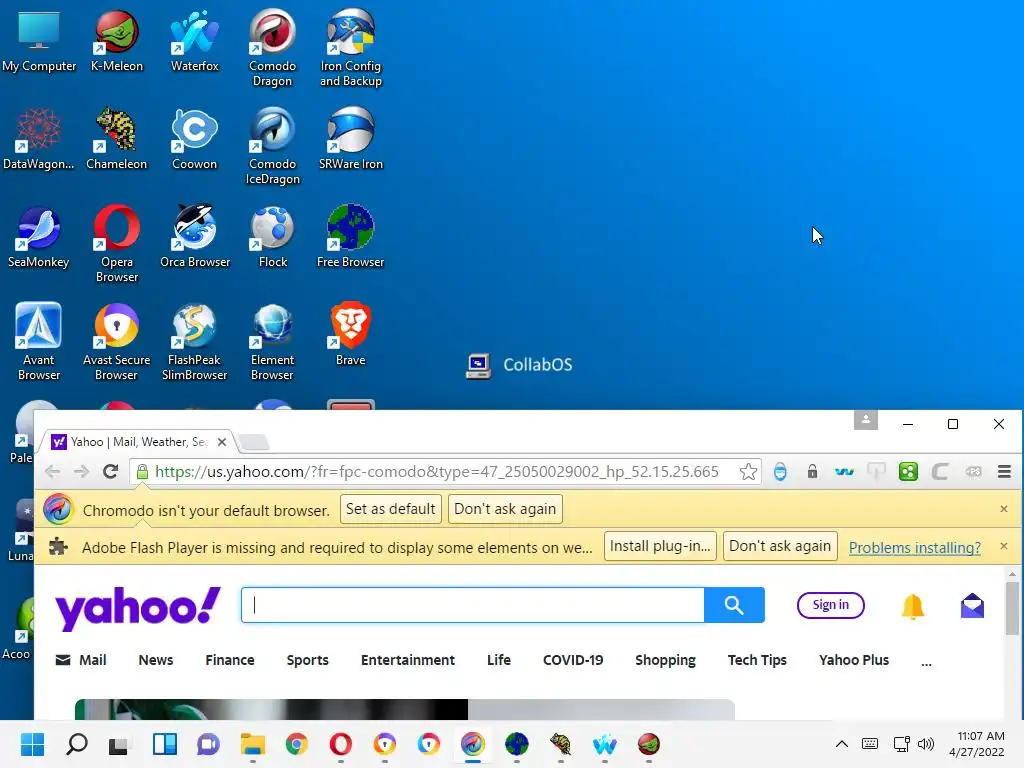Open Mail in Yahoo navigation
Image resolution: width=1024 pixels, height=768 pixels.
(81, 660)
